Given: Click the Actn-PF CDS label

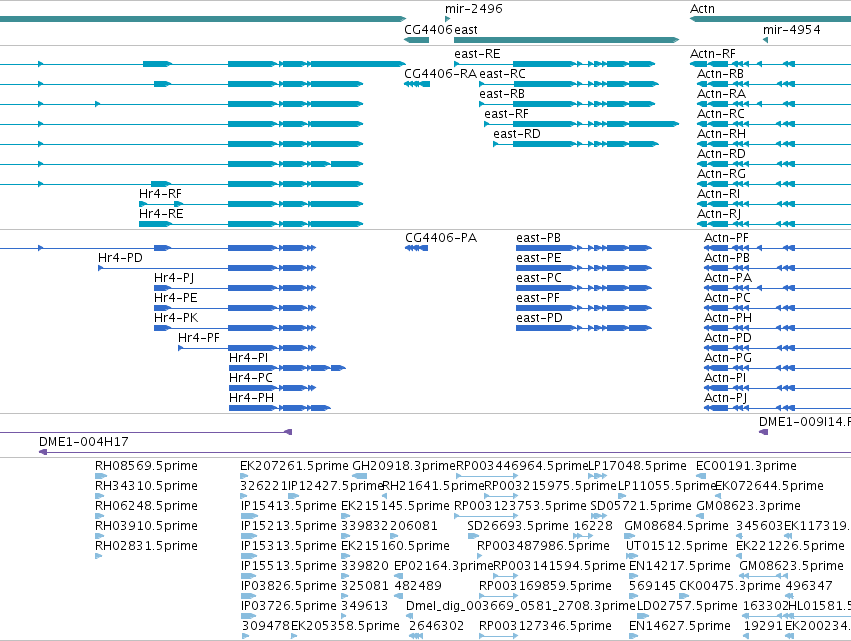Looking at the screenshot, I should click(726, 238).
